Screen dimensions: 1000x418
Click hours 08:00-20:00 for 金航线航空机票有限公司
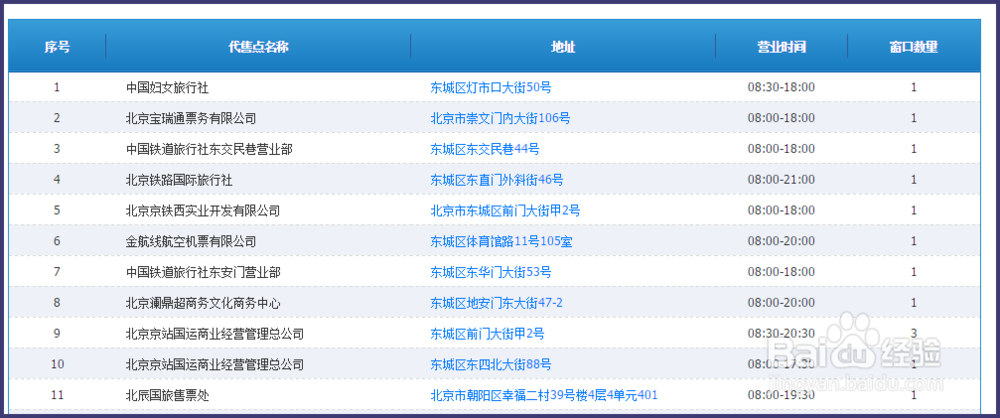point(781,241)
